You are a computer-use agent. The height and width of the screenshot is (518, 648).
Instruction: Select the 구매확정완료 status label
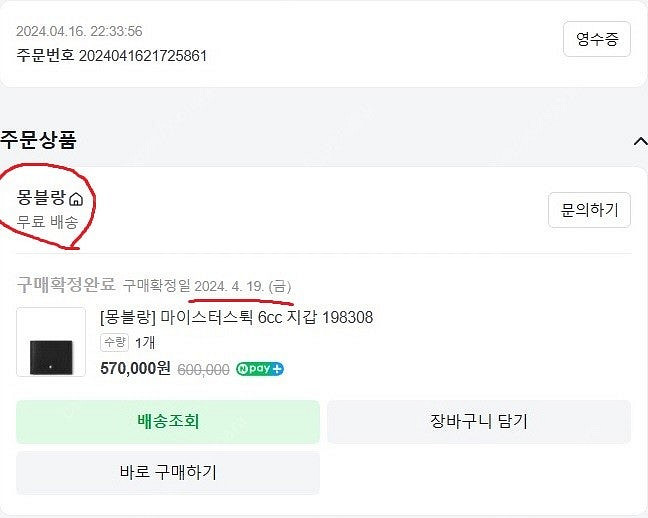click(66, 285)
